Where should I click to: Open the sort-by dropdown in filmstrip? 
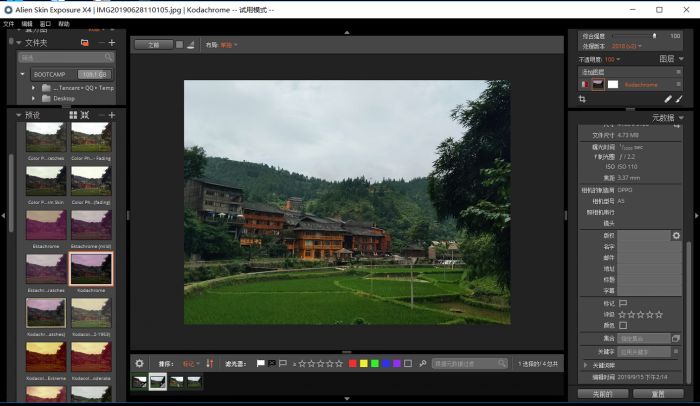pos(191,363)
